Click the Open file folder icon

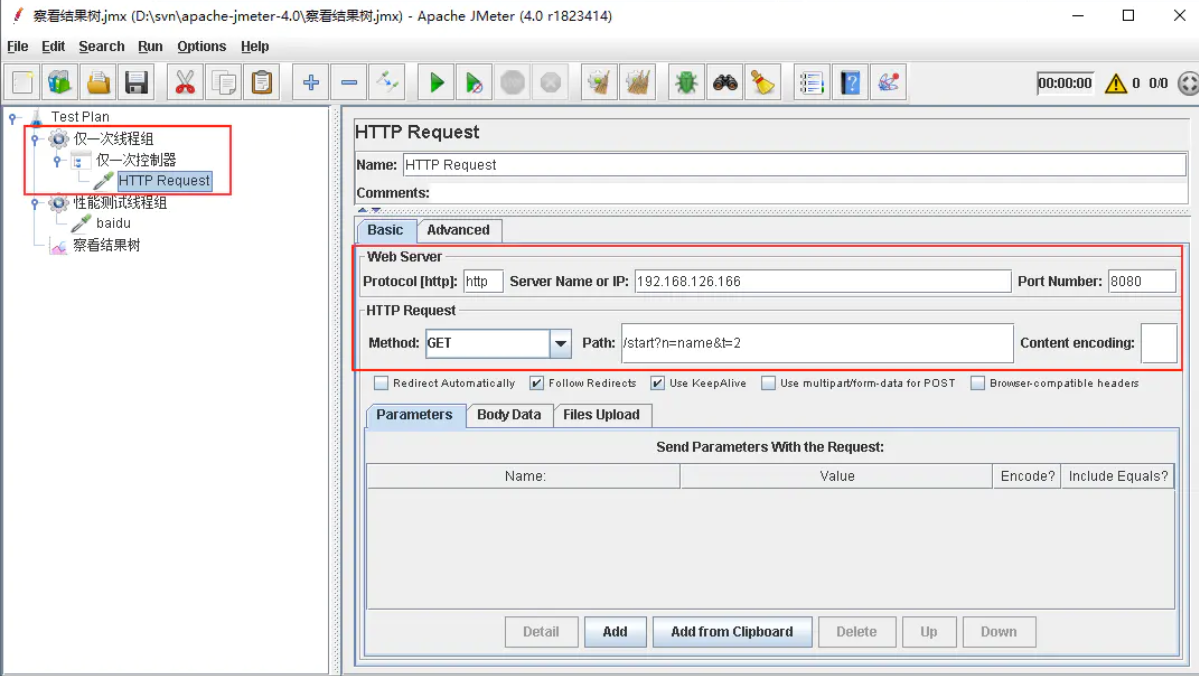click(x=98, y=83)
